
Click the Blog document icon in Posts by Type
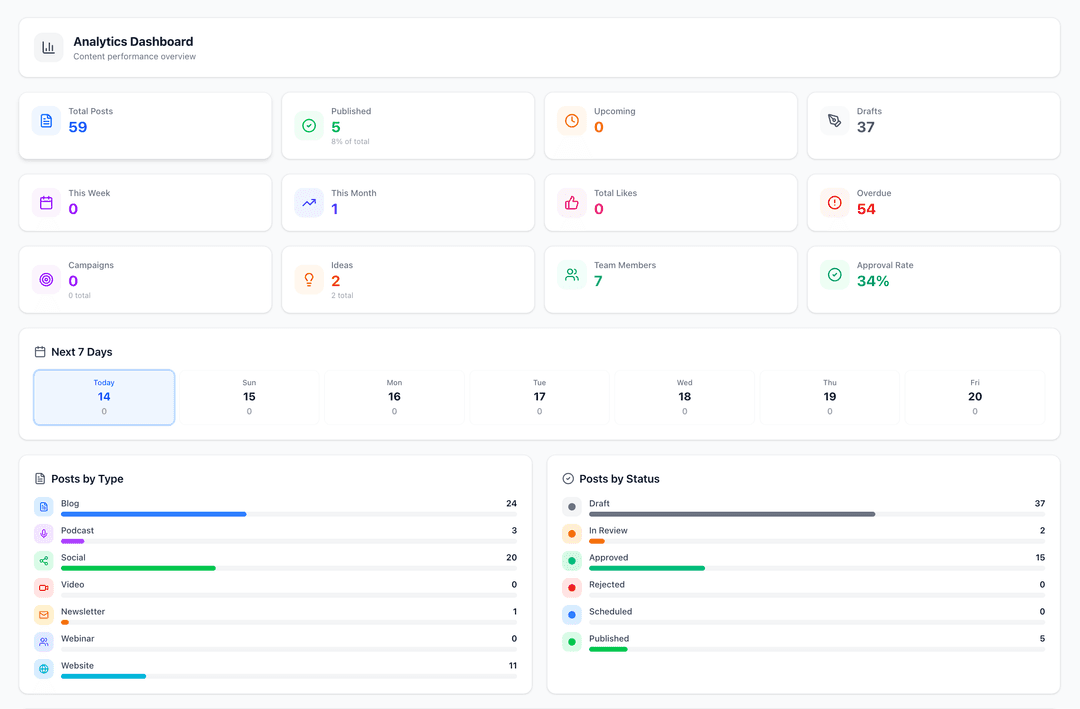coord(42,507)
